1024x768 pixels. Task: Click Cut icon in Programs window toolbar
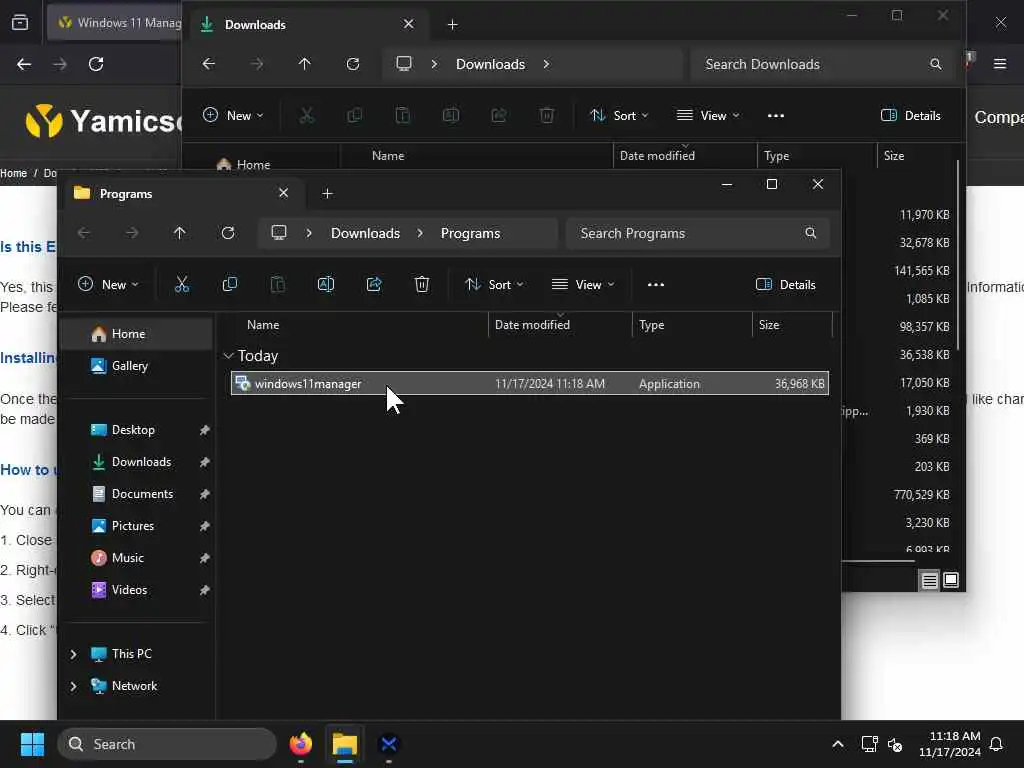pos(182,284)
